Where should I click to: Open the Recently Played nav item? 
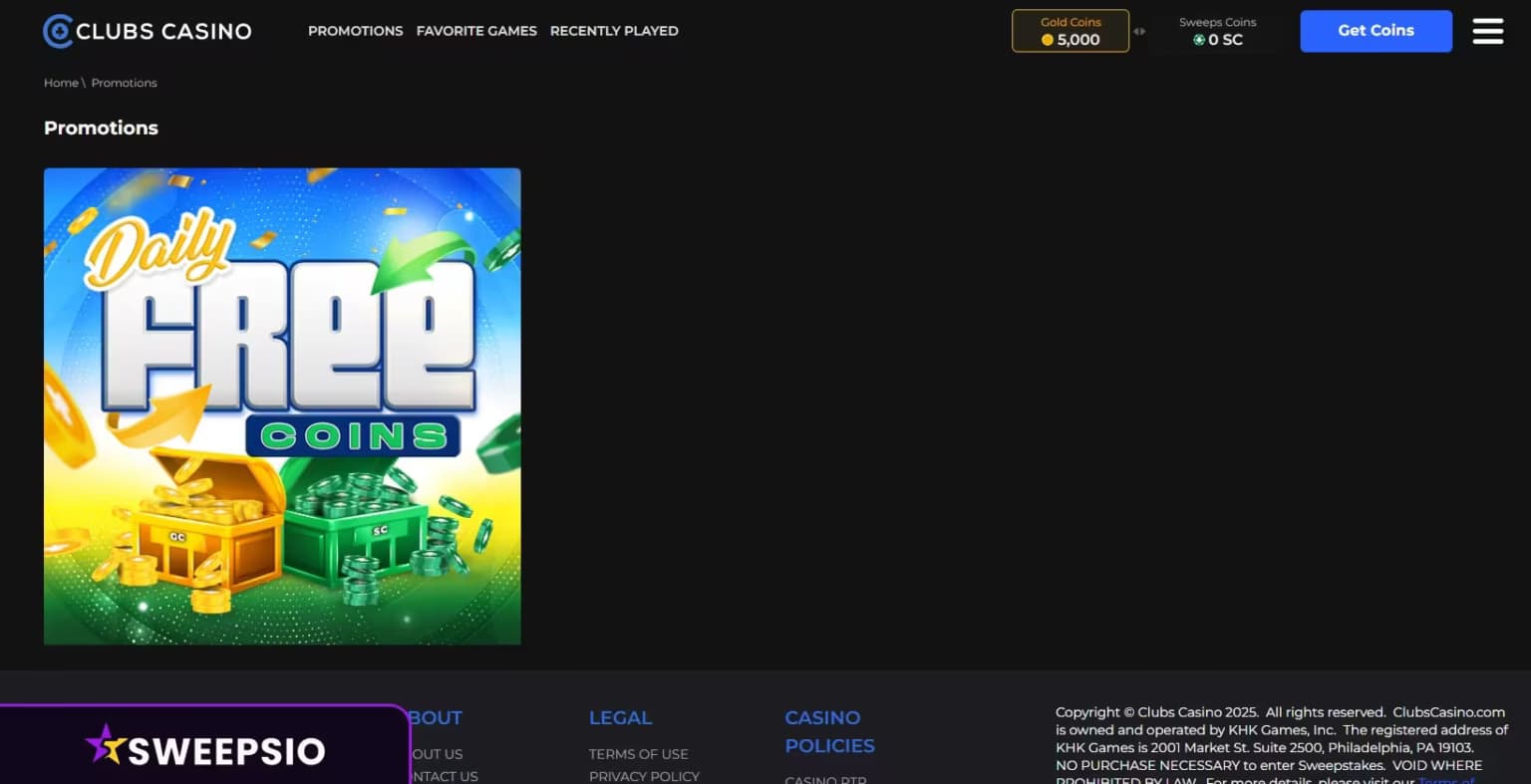pyautogui.click(x=614, y=31)
